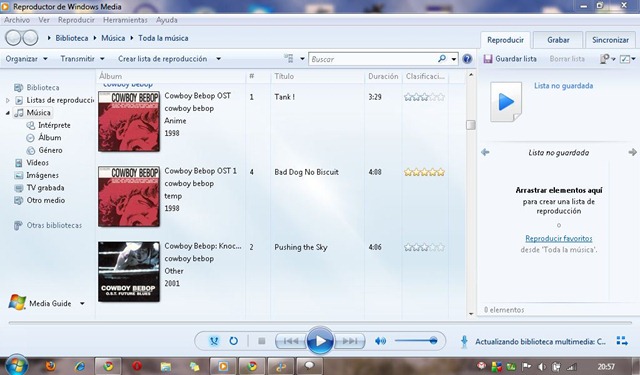The image size is (640, 375).
Task: Click the next list right arrow
Action: click(x=632, y=152)
